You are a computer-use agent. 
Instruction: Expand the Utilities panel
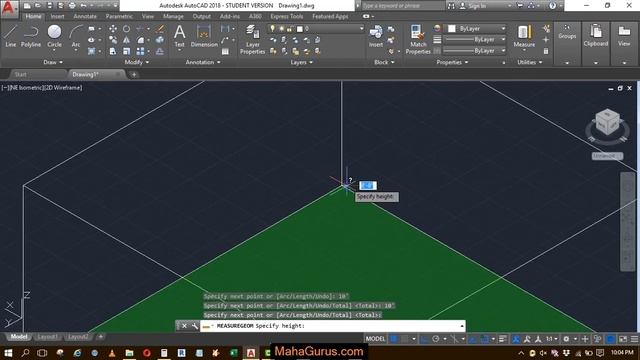click(530, 62)
